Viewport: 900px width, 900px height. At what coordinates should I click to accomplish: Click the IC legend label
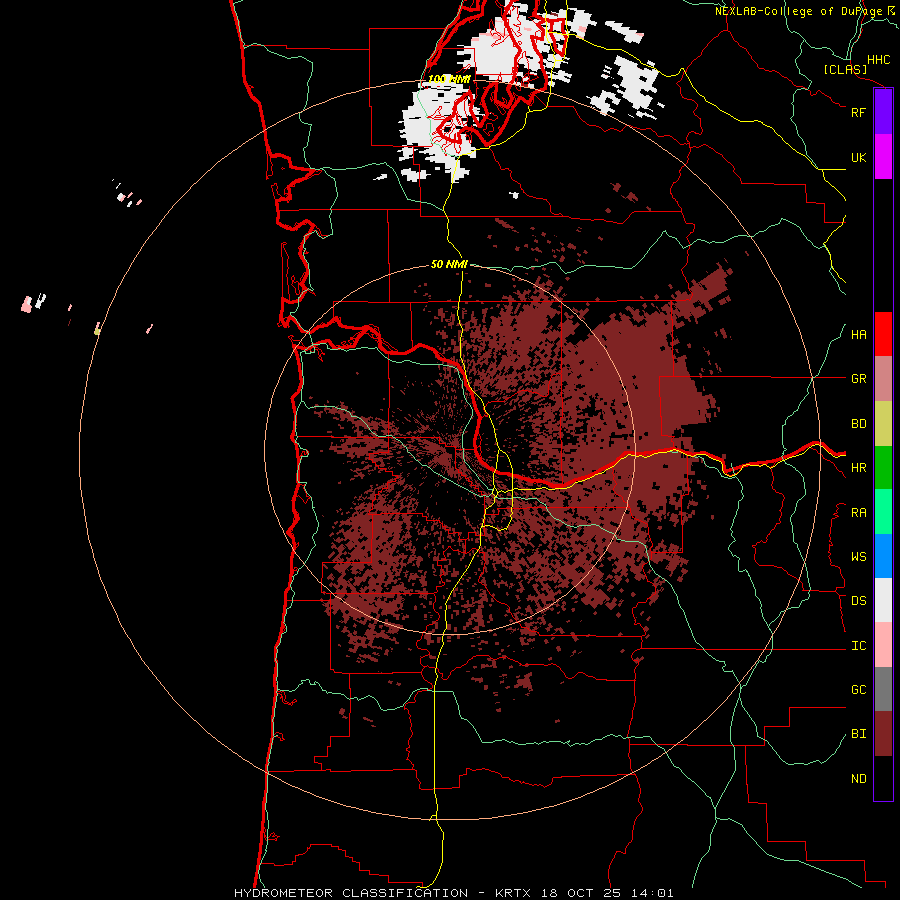click(x=858, y=646)
